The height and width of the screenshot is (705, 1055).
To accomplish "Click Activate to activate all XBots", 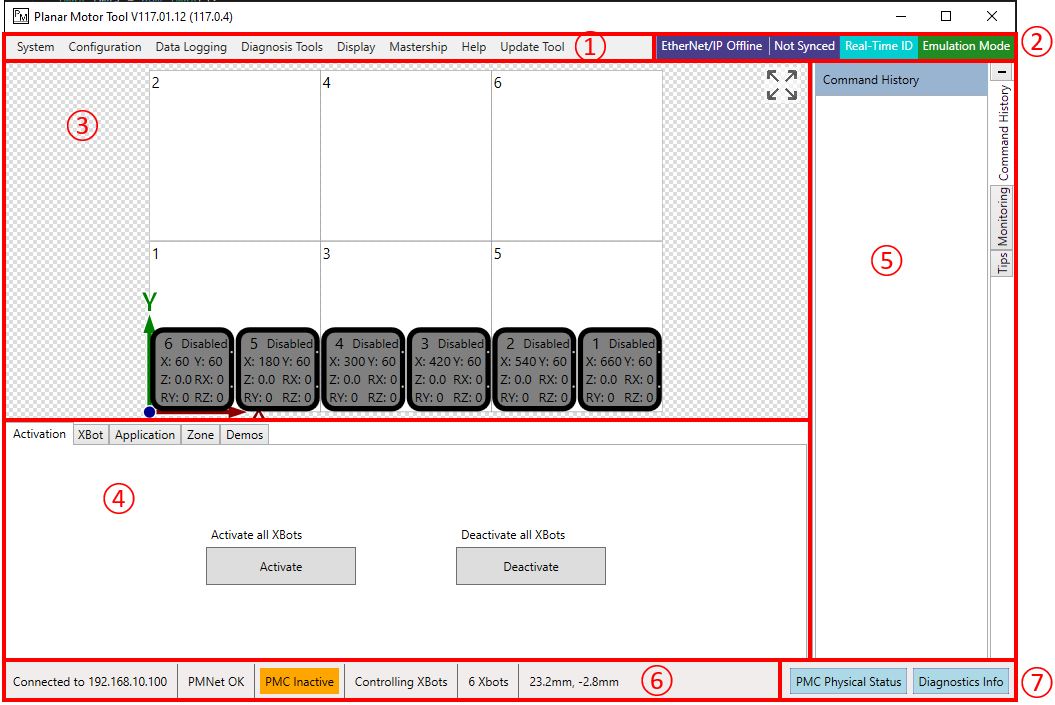I will pos(280,566).
